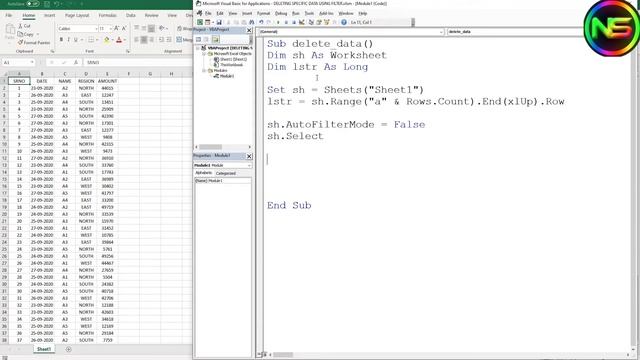
Task: Select ThisWorkbook in the project tree
Action: click(231, 65)
